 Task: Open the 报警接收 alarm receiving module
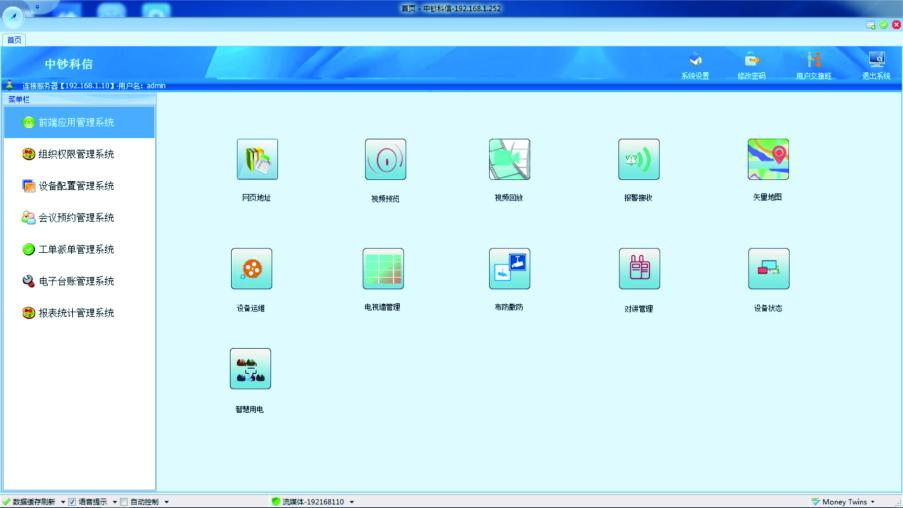point(638,160)
